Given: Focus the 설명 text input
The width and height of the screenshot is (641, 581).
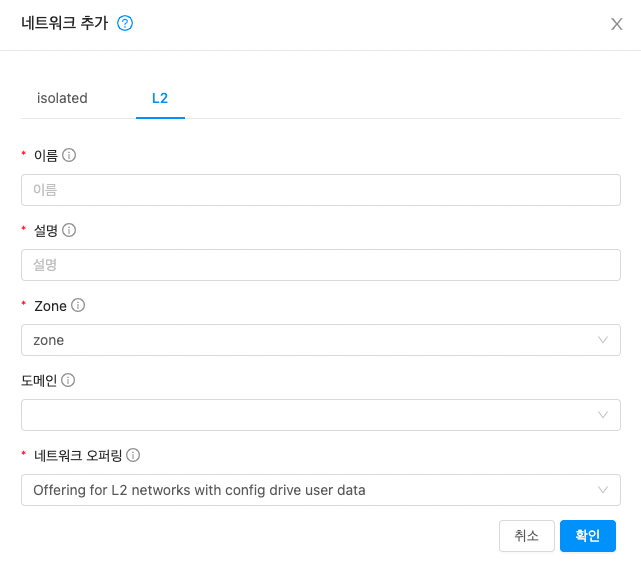Looking at the screenshot, I should click(321, 265).
